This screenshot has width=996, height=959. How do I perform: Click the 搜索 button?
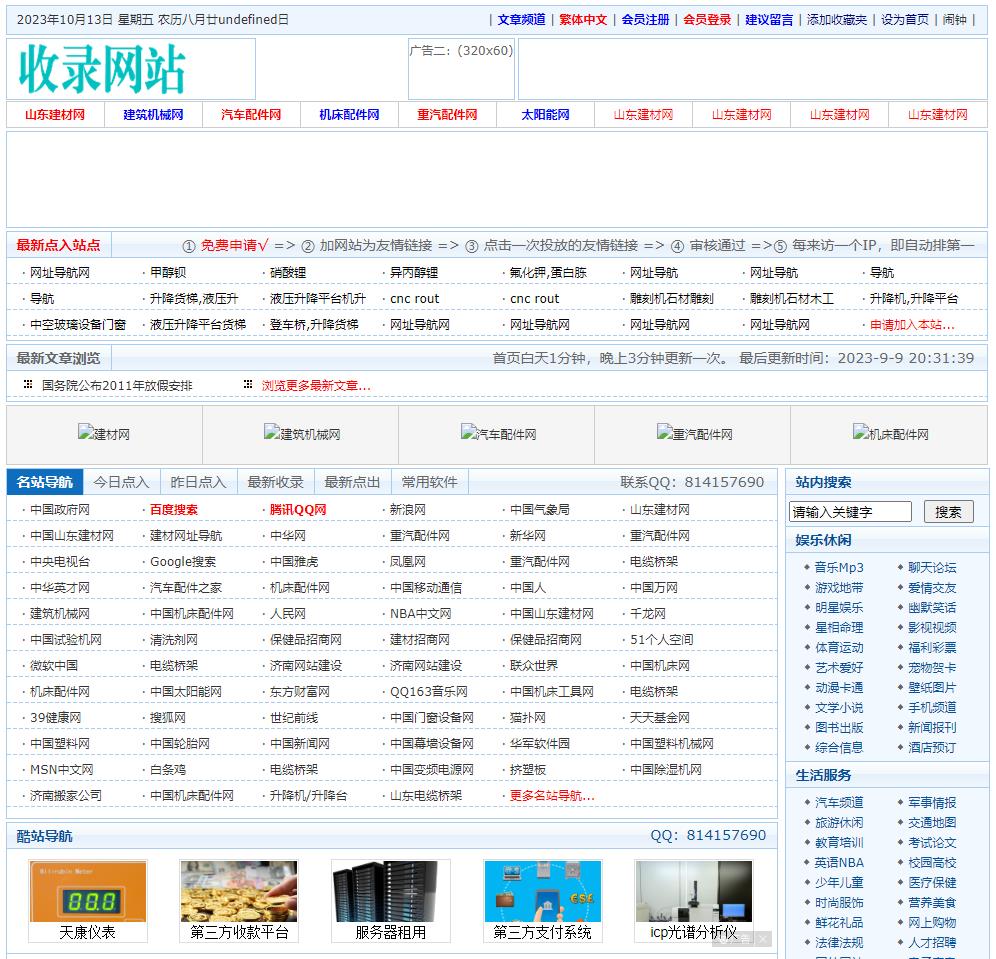pos(948,512)
